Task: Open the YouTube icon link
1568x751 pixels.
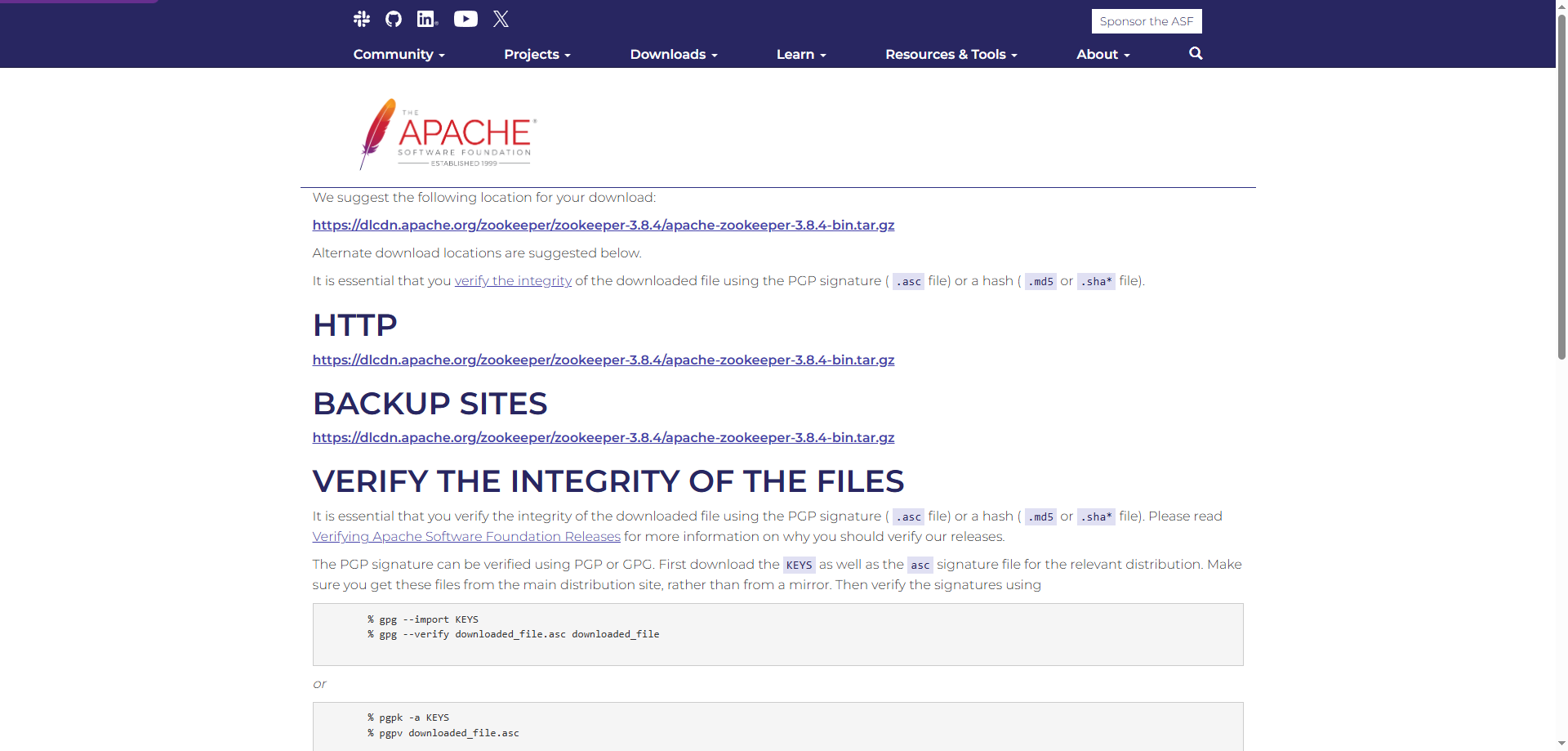Action: pos(465,19)
